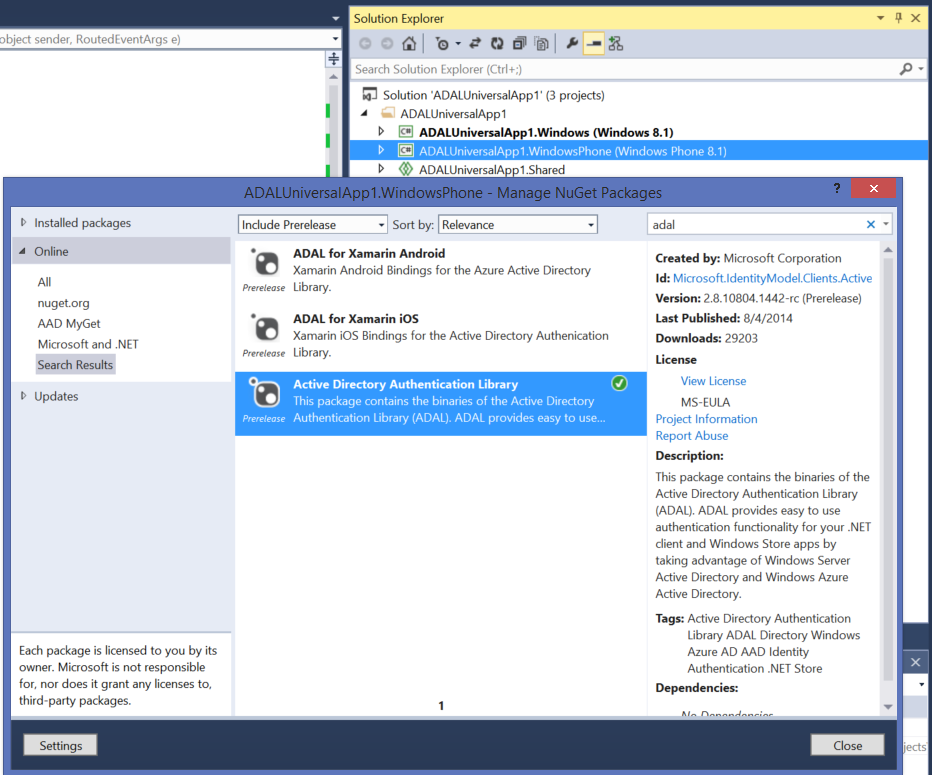Select the ADALUniversalApp1.Shared project
932x775 pixels.
pyautogui.click(x=492, y=169)
